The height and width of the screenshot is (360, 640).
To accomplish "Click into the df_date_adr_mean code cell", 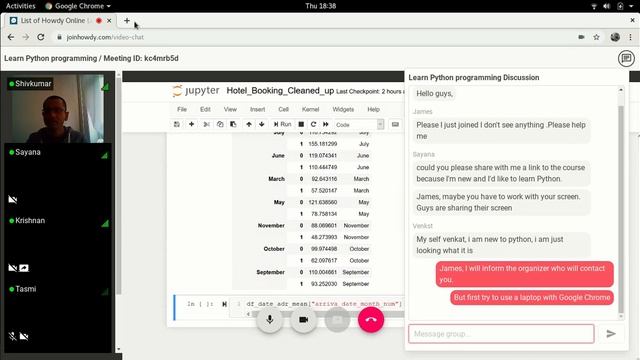I will point(324,304).
